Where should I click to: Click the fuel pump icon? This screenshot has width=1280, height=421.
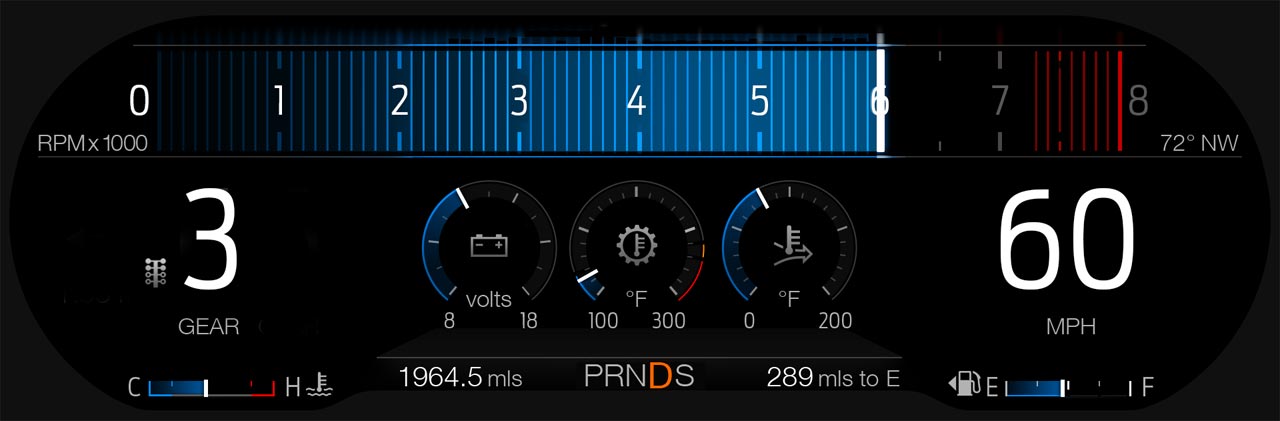pos(966,386)
